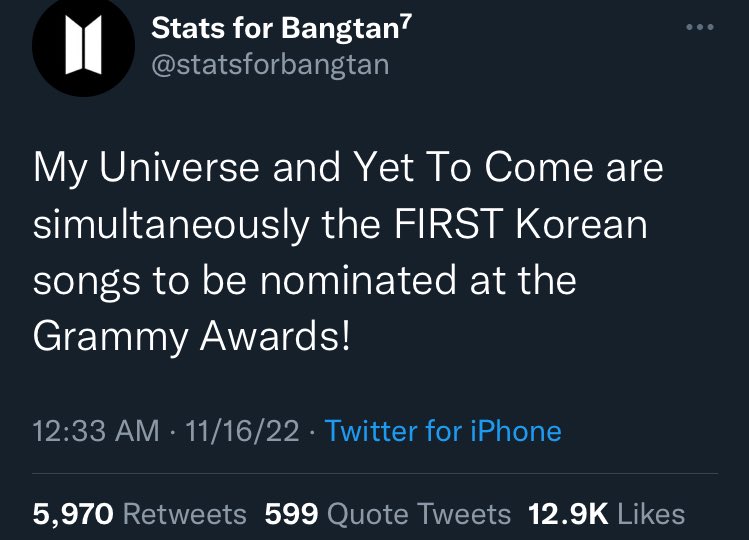Click the 12.9K likes count number
Image resolution: width=749 pixels, height=540 pixels.
coord(568,514)
